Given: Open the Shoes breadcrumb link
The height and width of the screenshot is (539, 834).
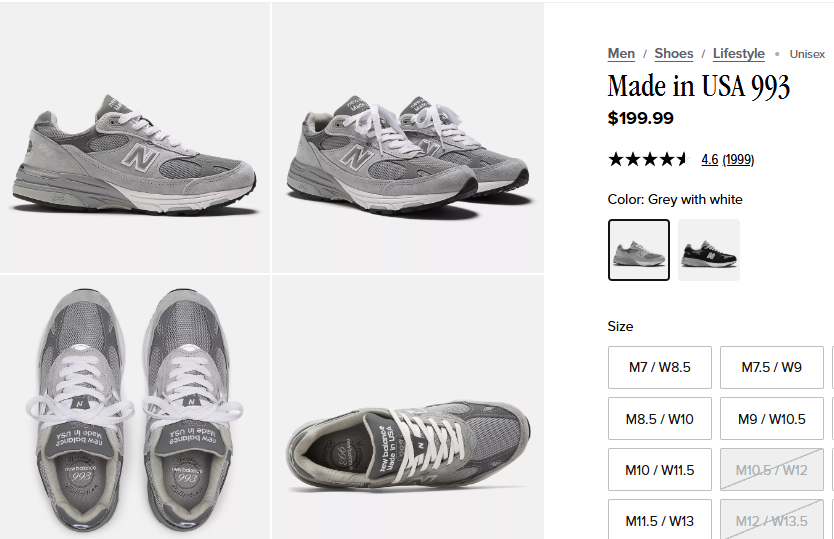Looking at the screenshot, I should tap(673, 54).
